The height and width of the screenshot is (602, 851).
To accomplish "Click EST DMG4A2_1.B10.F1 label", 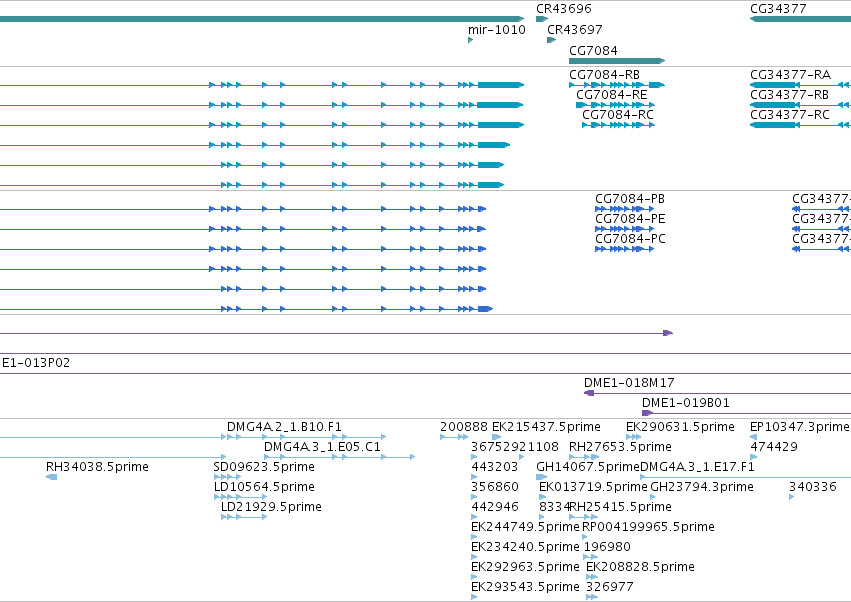I will tap(284, 427).
